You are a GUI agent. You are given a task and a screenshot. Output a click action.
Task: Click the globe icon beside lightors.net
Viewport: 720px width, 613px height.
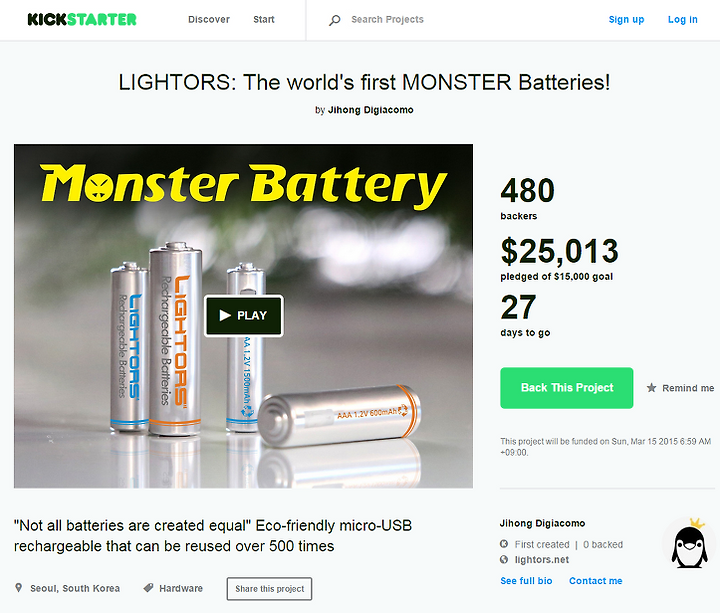[504, 559]
